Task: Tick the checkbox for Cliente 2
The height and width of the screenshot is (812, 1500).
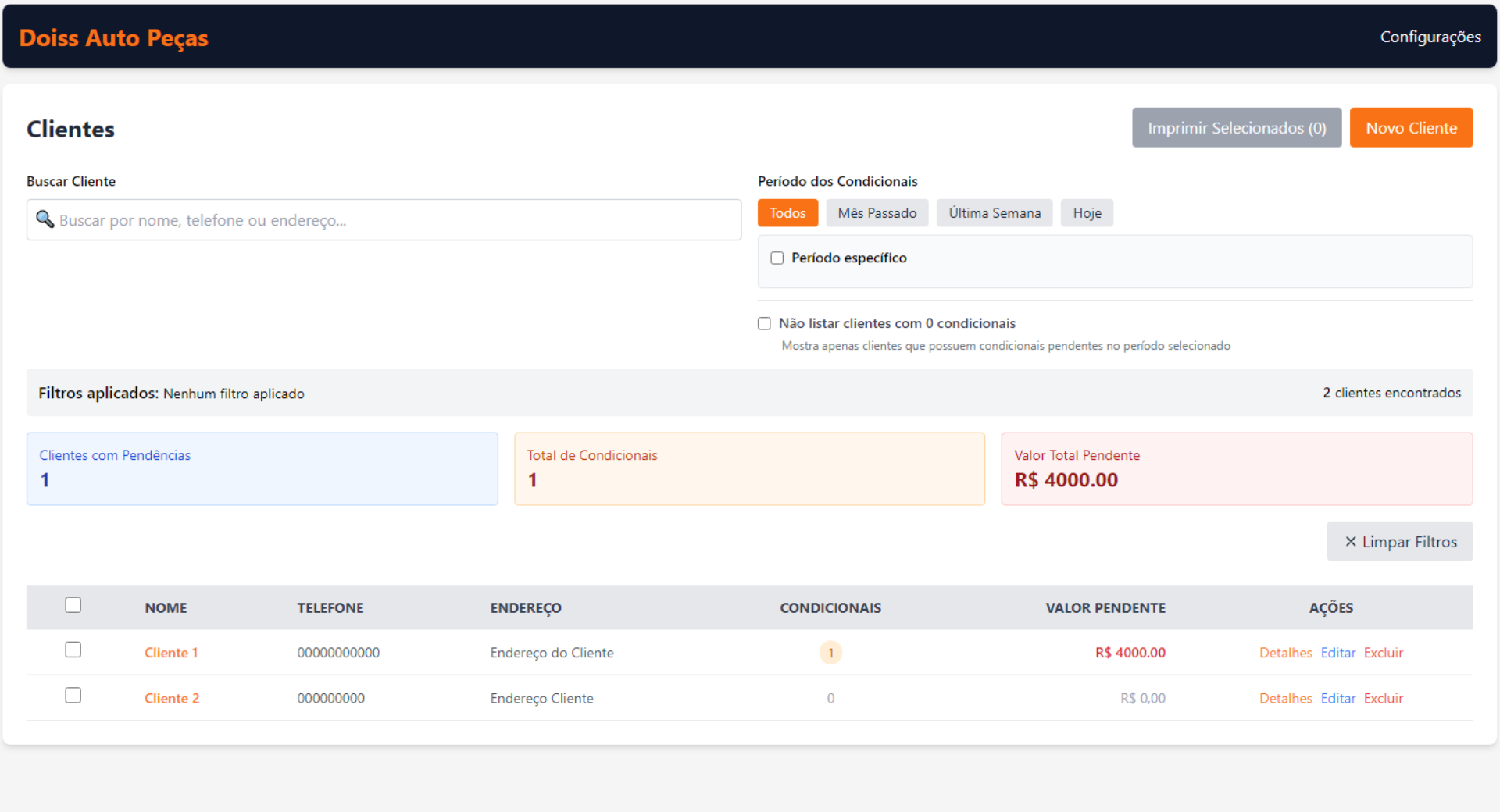Action: (73, 695)
